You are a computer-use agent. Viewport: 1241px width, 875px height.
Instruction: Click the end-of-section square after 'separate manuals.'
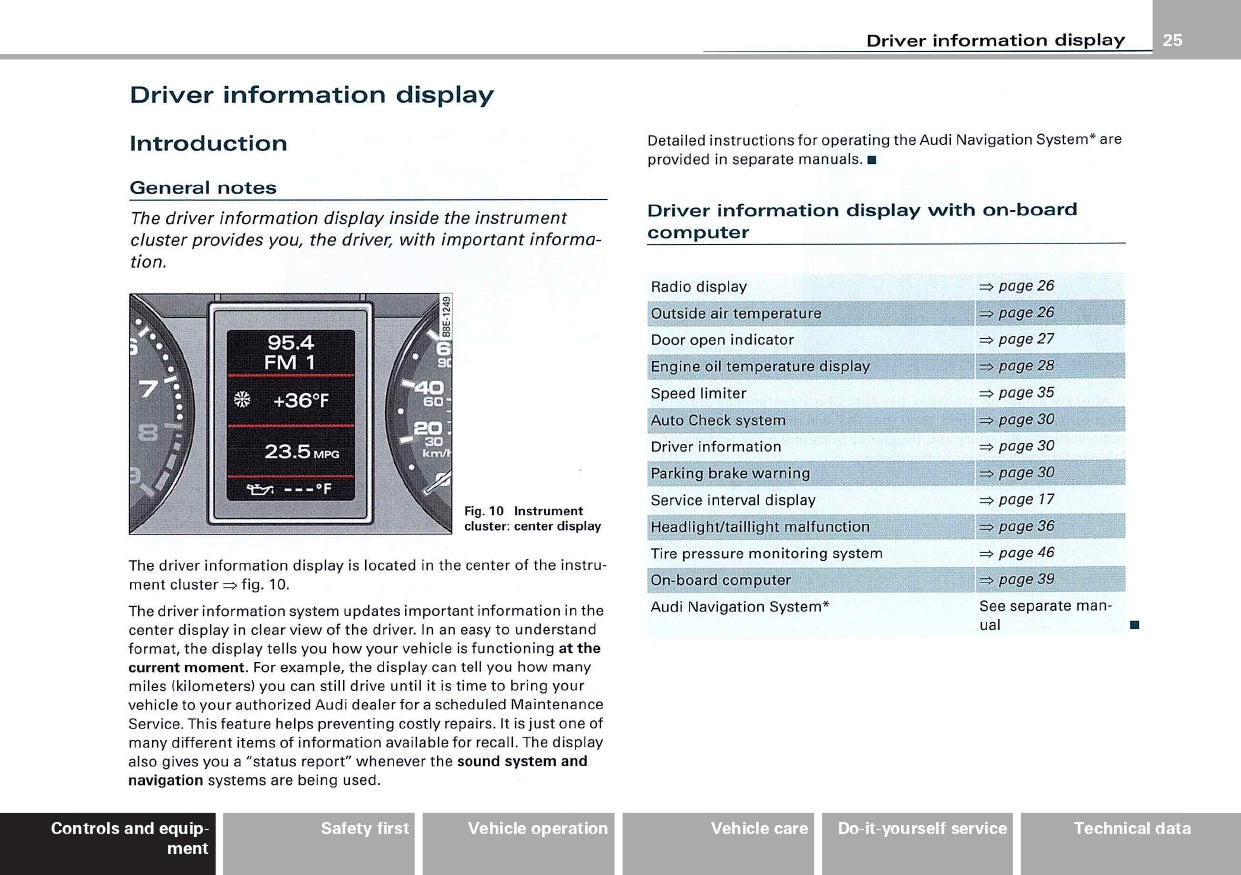872,160
